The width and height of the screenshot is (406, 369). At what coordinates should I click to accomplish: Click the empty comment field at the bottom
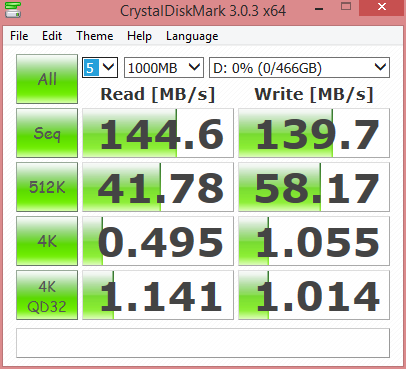click(203, 343)
